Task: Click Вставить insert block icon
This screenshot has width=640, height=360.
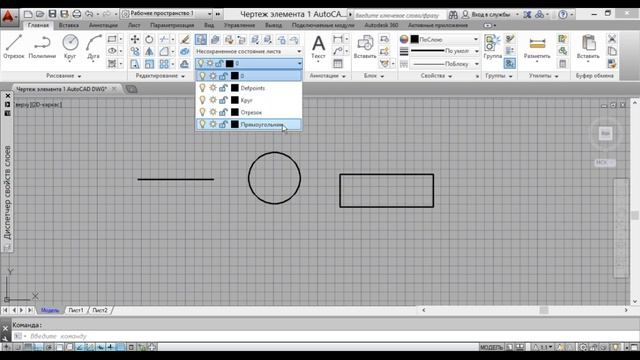Action: coord(364,47)
